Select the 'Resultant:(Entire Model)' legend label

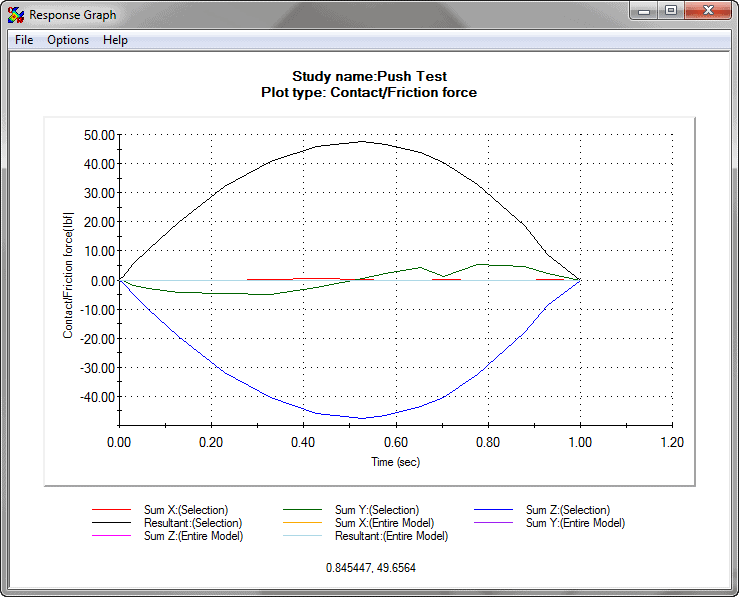[x=392, y=536]
